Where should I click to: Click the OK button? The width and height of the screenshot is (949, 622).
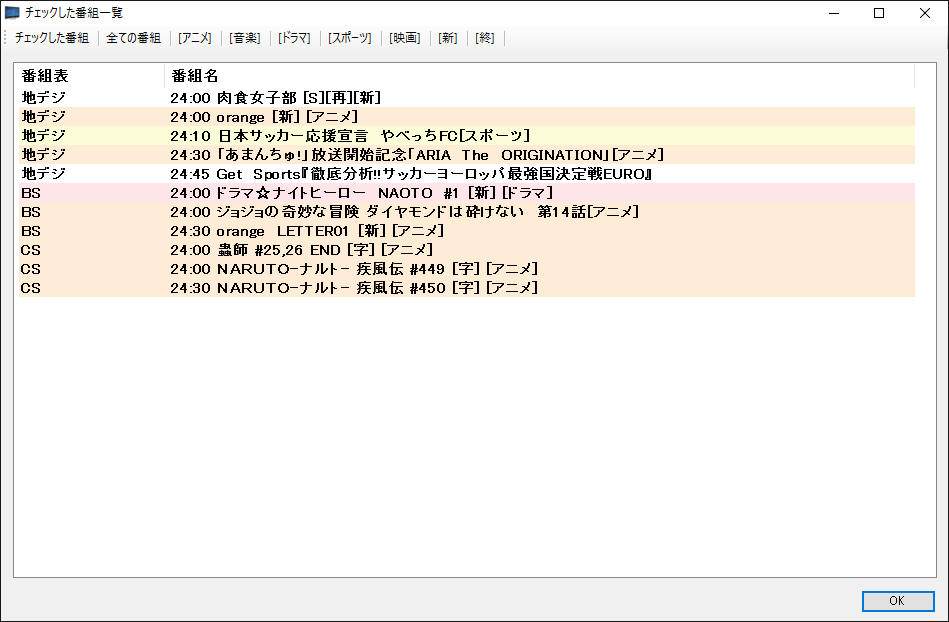click(898, 601)
